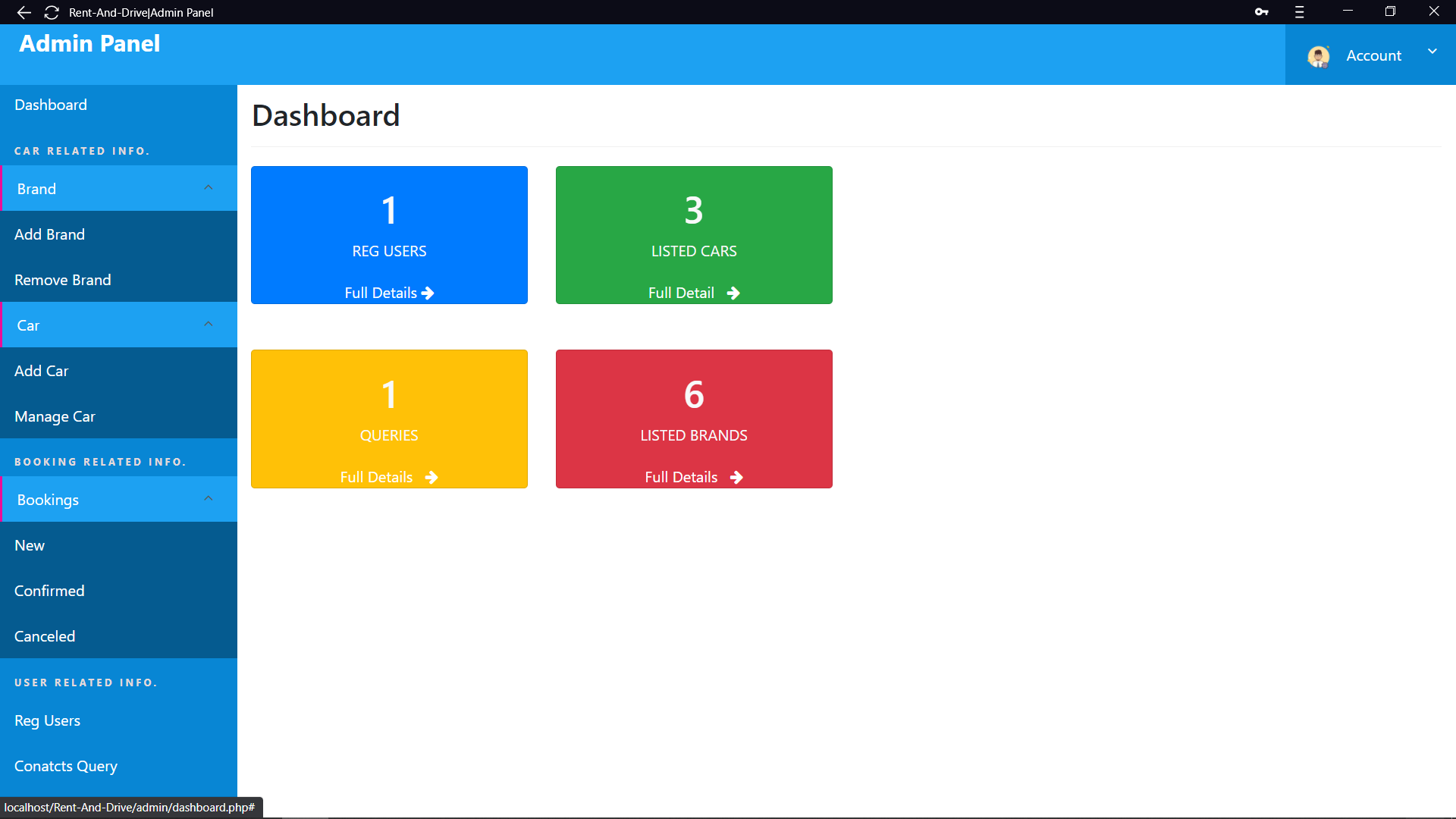
Task: Select Confirmed under Bookings
Action: pos(49,590)
